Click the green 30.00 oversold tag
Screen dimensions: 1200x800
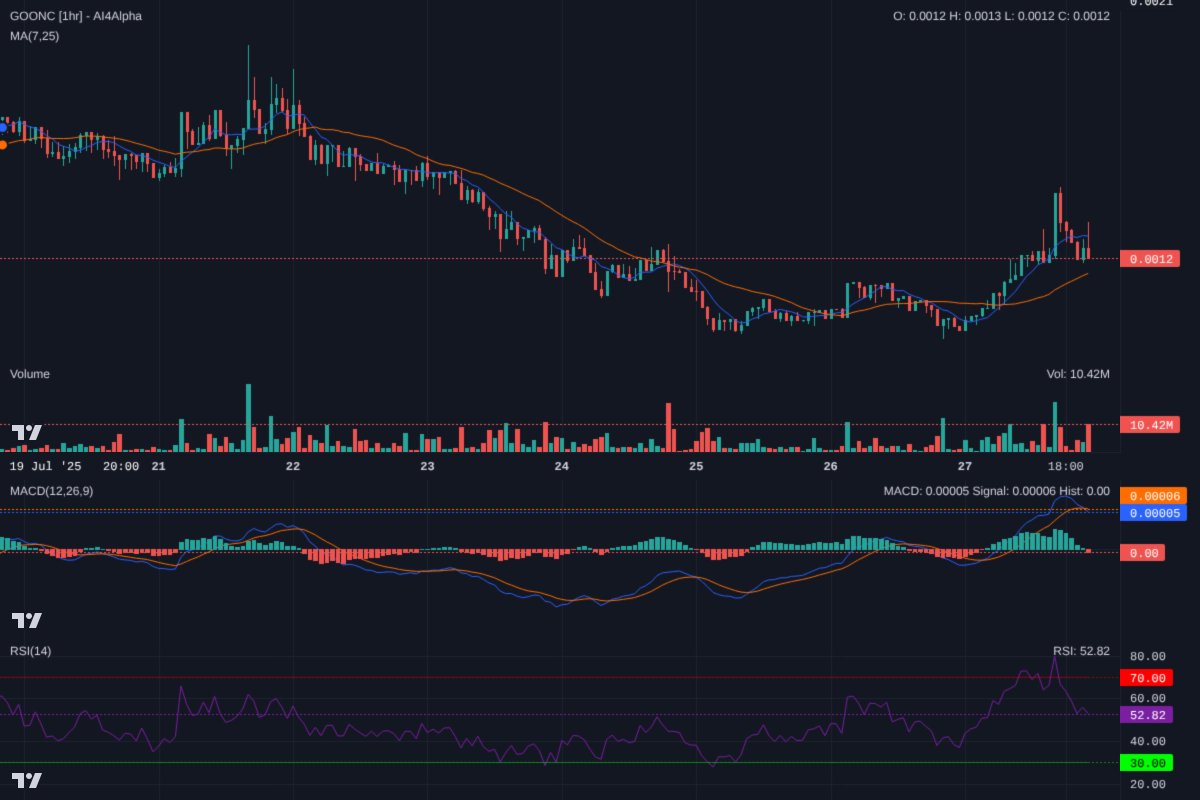point(1146,763)
